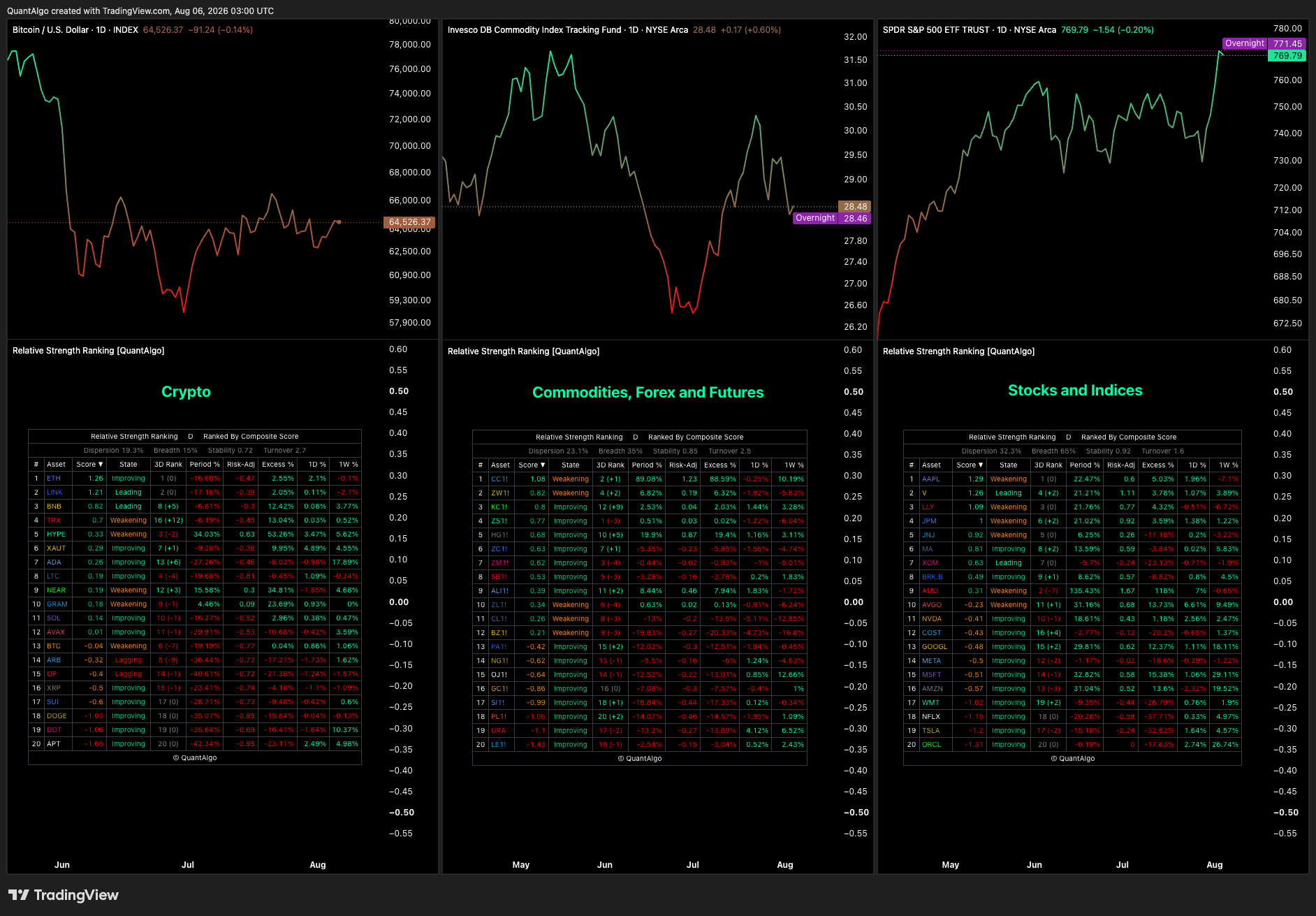Click NG1! asset in Commodities table
Viewport: 1316px width, 916px height.
click(499, 661)
